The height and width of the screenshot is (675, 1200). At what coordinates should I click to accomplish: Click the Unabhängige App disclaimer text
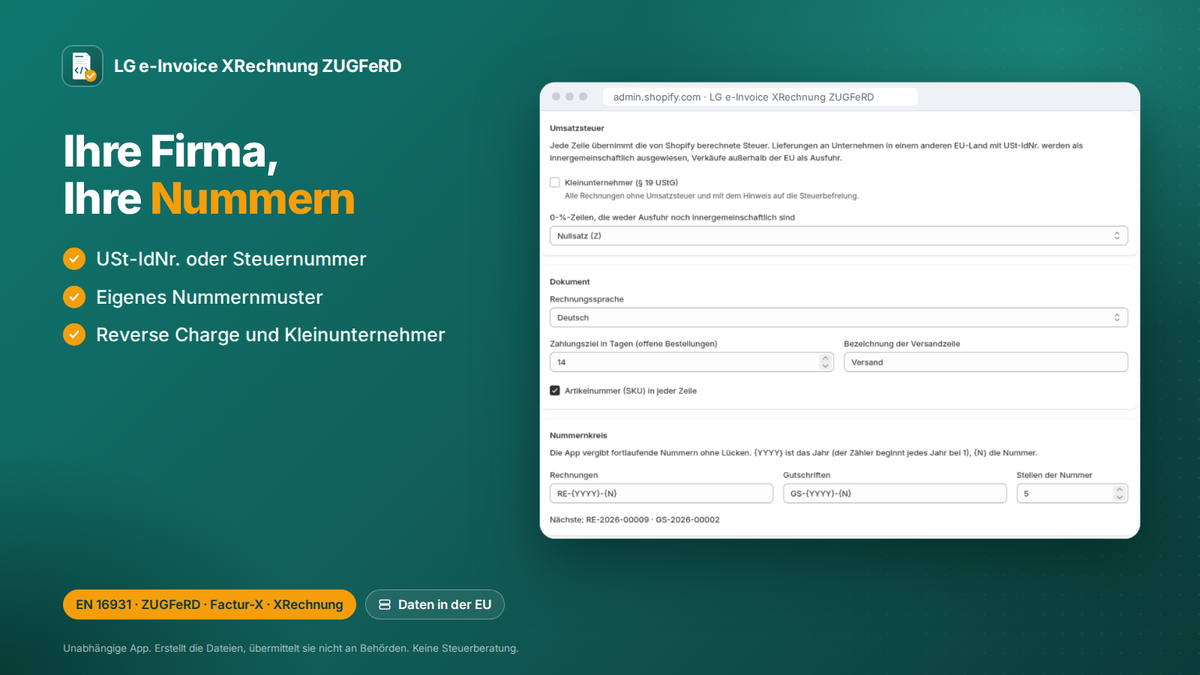[x=290, y=648]
